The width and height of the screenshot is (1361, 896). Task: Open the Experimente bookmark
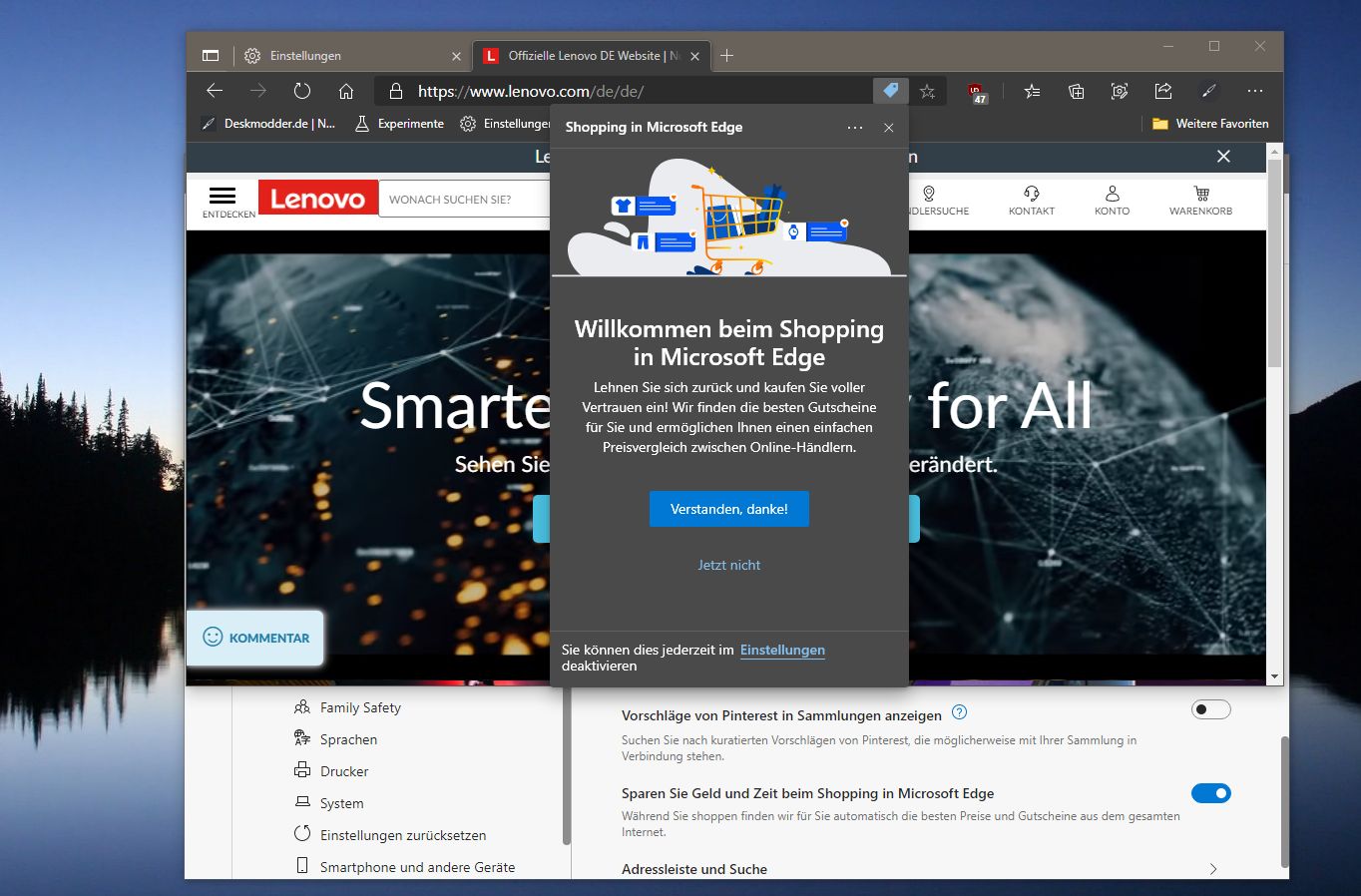point(399,124)
